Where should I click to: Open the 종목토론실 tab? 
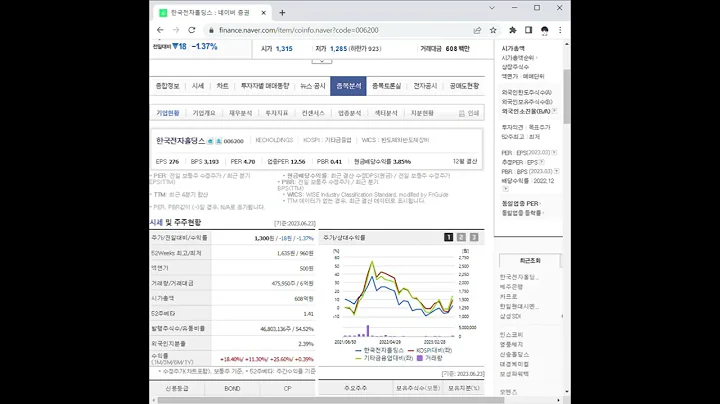pyautogui.click(x=387, y=86)
